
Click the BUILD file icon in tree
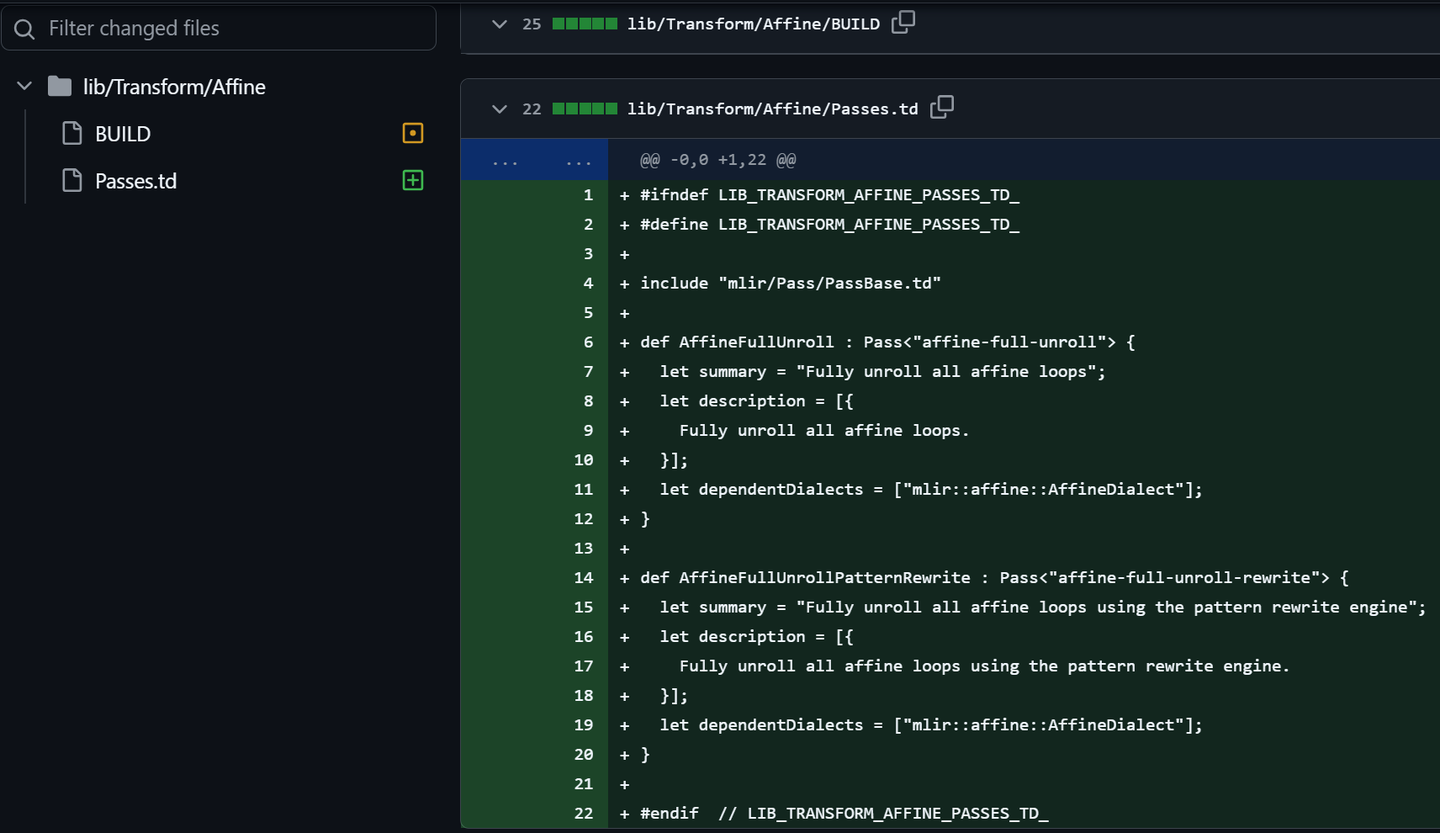pos(72,134)
